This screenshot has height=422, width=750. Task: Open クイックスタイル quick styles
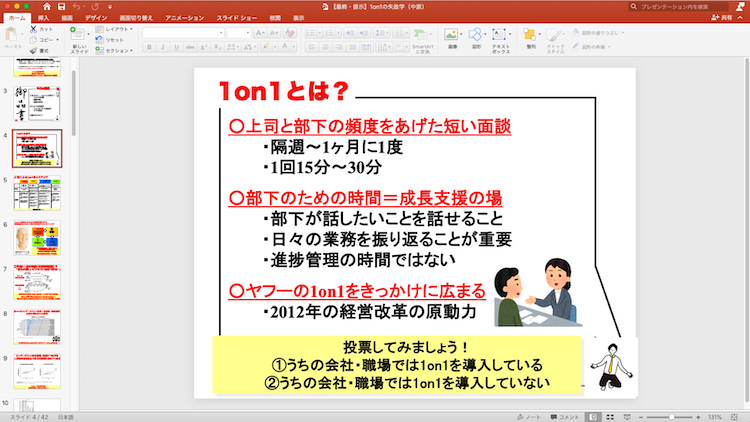click(555, 40)
